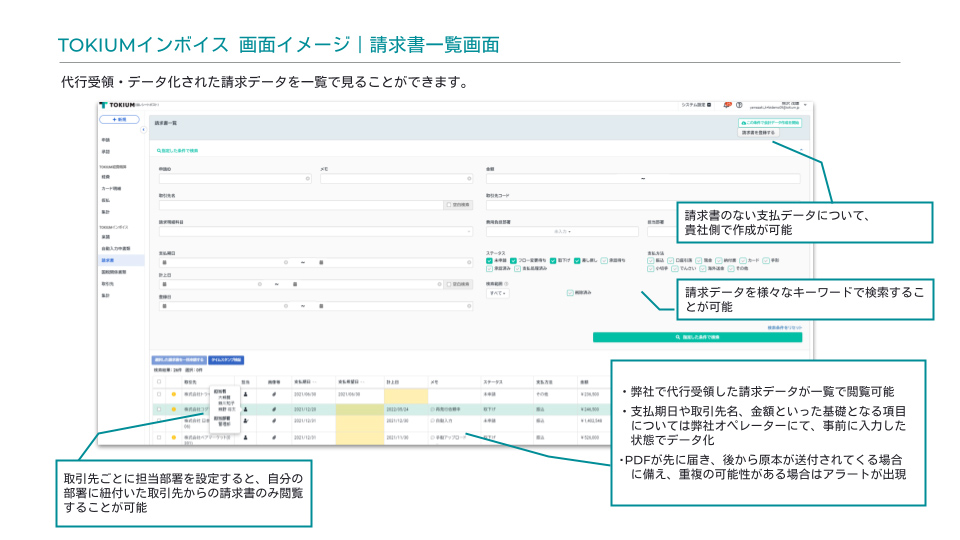Open the 登録日 end date calendar icon
This screenshot has height=540, width=960.
[321, 306]
